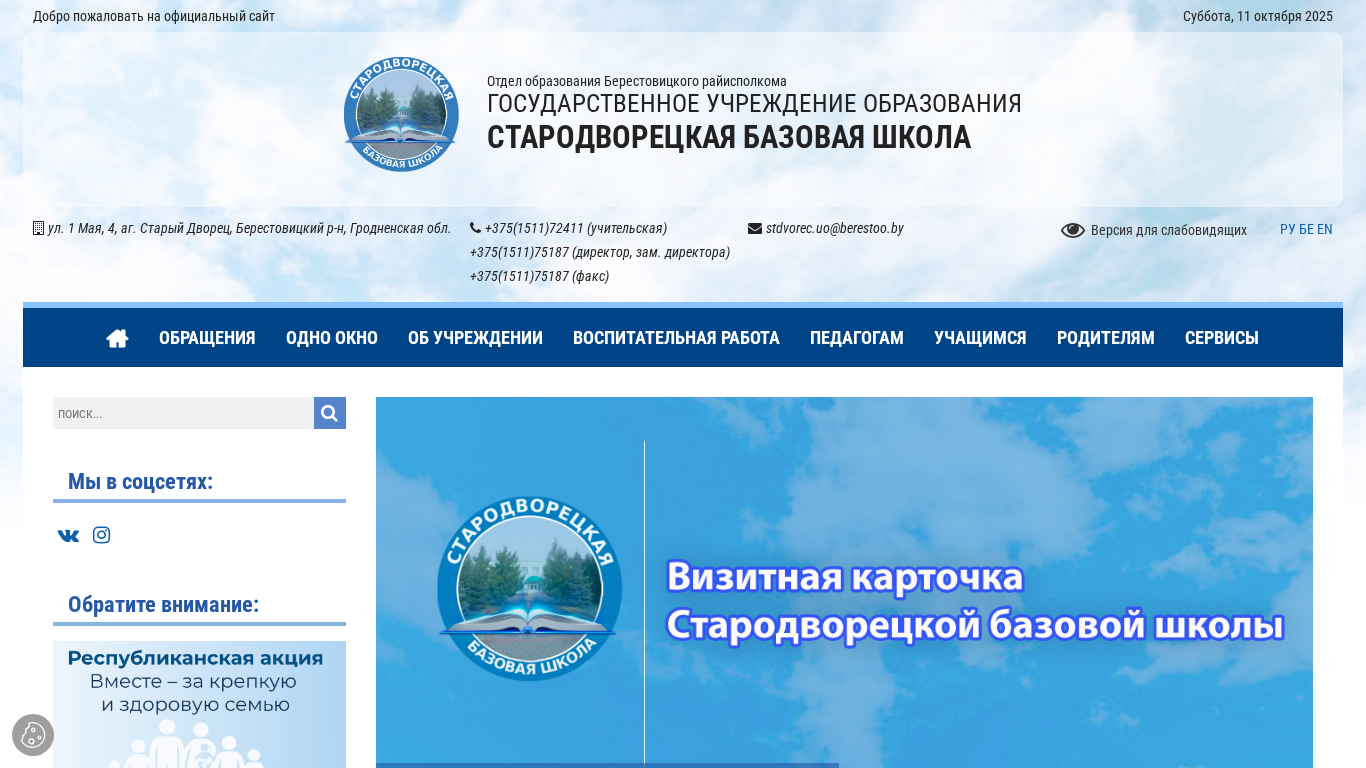Open the Педагогам menu
The width and height of the screenshot is (1366, 768).
click(857, 338)
